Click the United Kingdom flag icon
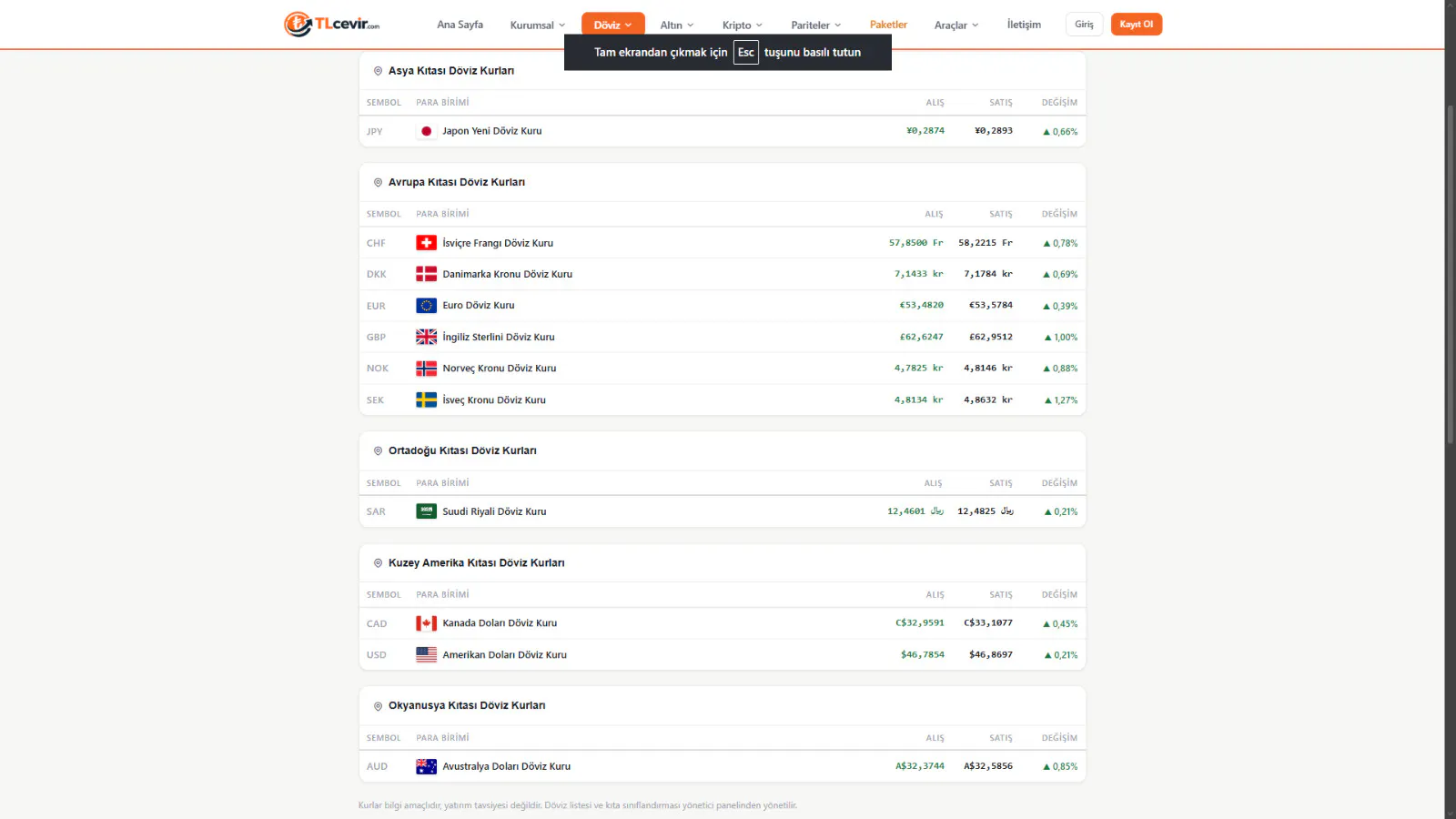Screen dimensions: 1456x819 (x=426, y=337)
